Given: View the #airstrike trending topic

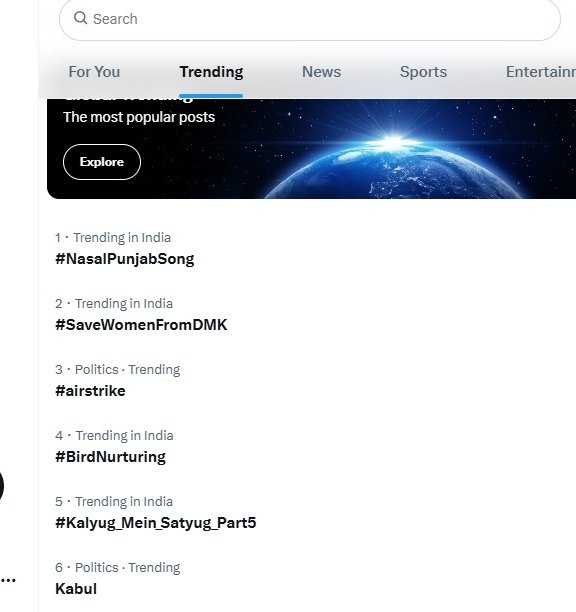Looking at the screenshot, I should tap(90, 391).
